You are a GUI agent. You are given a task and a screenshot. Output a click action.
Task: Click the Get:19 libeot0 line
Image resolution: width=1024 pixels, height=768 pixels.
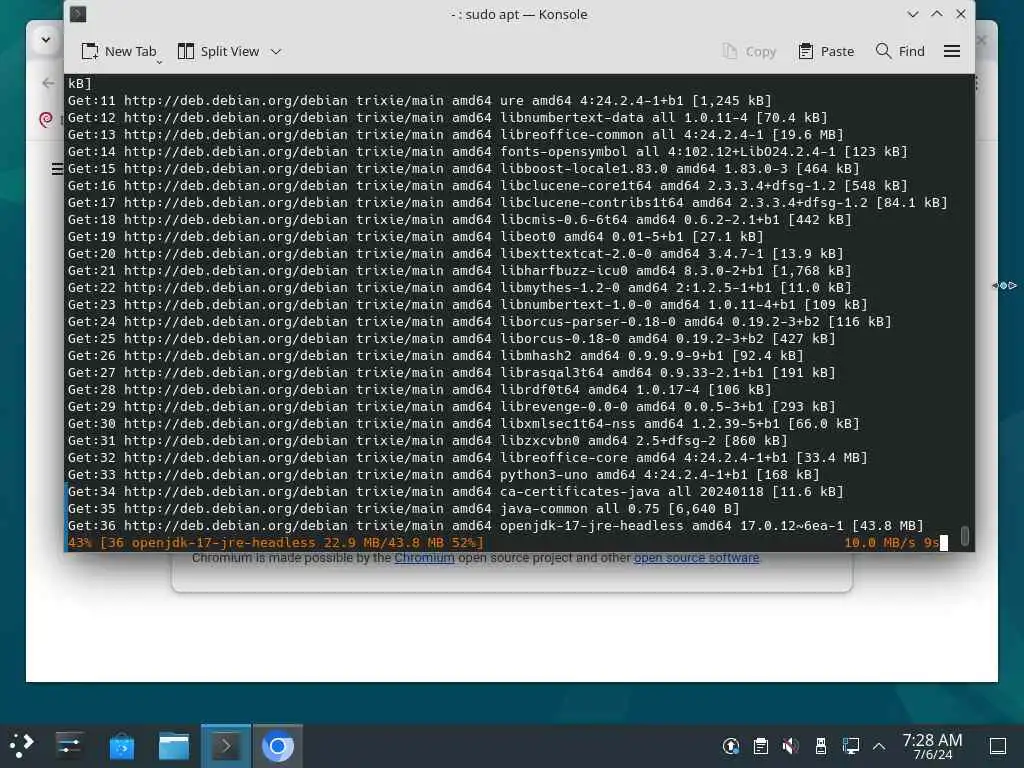tap(415, 236)
